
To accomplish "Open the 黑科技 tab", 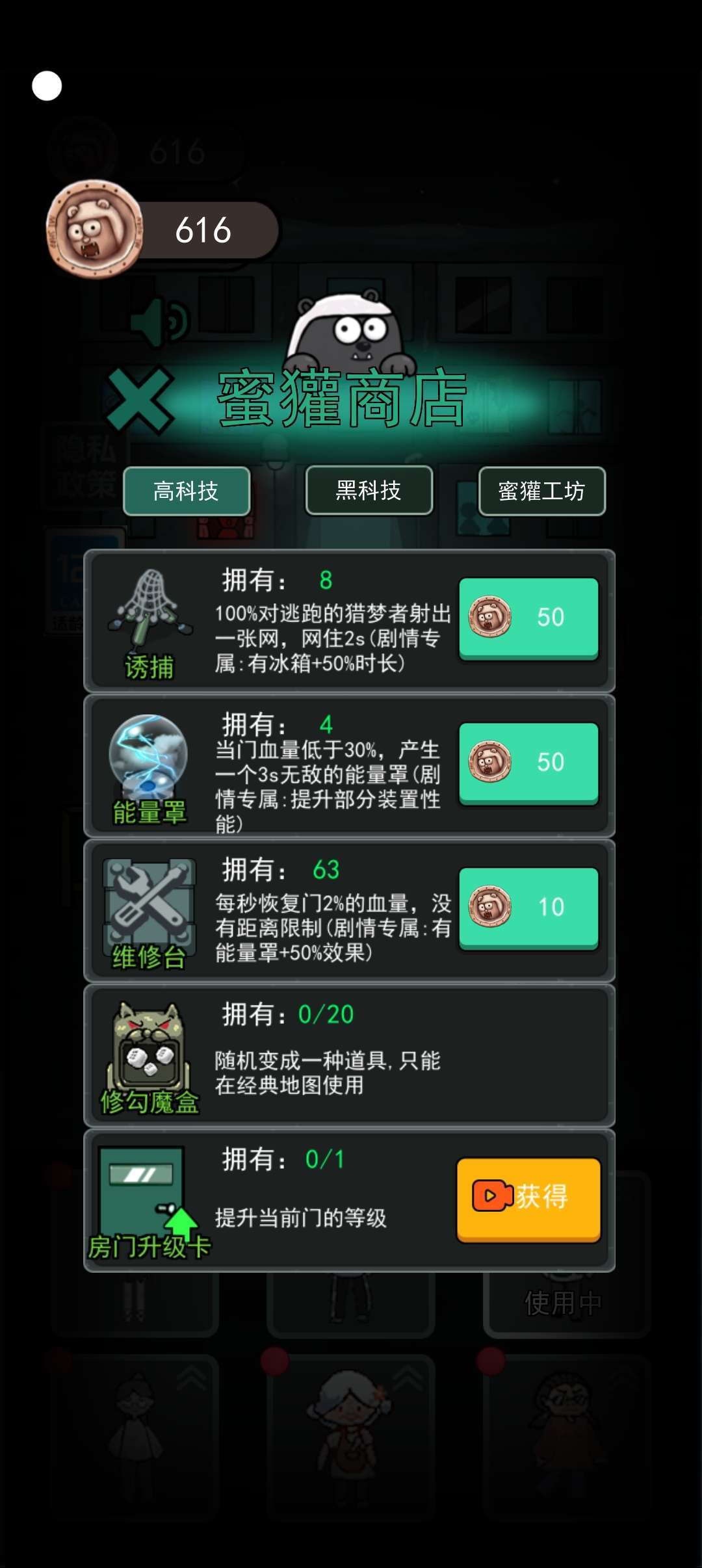I will (369, 490).
